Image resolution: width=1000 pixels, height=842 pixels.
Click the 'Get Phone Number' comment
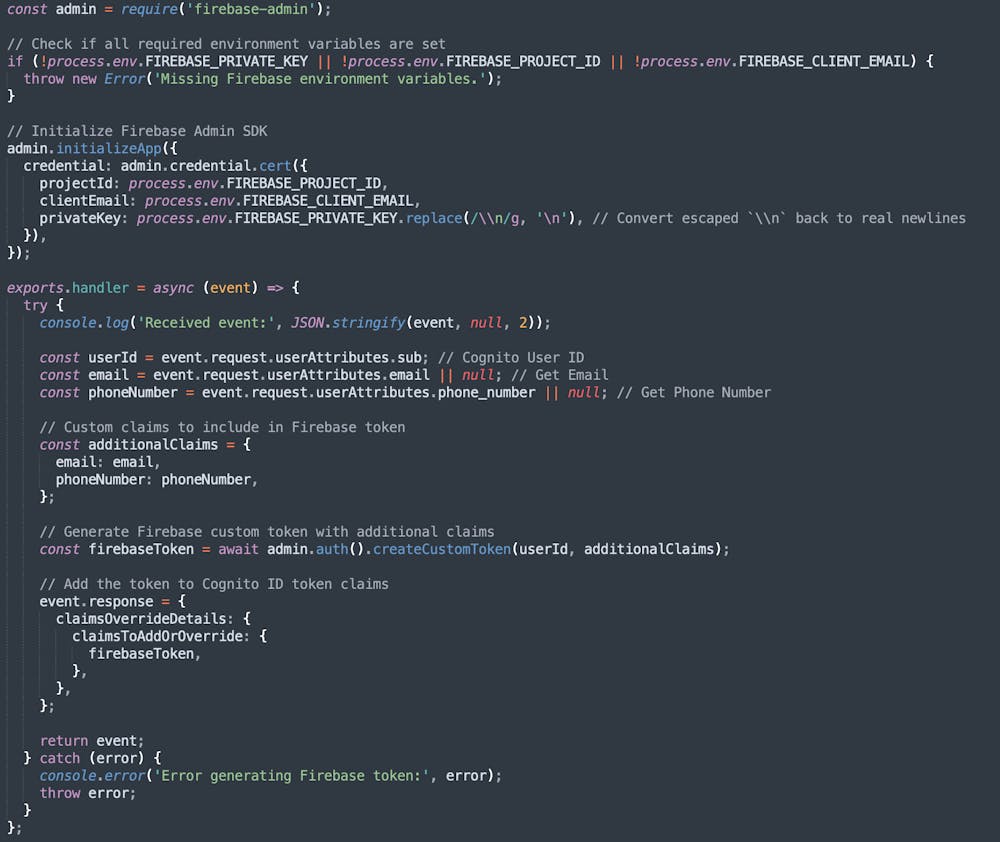tap(694, 392)
